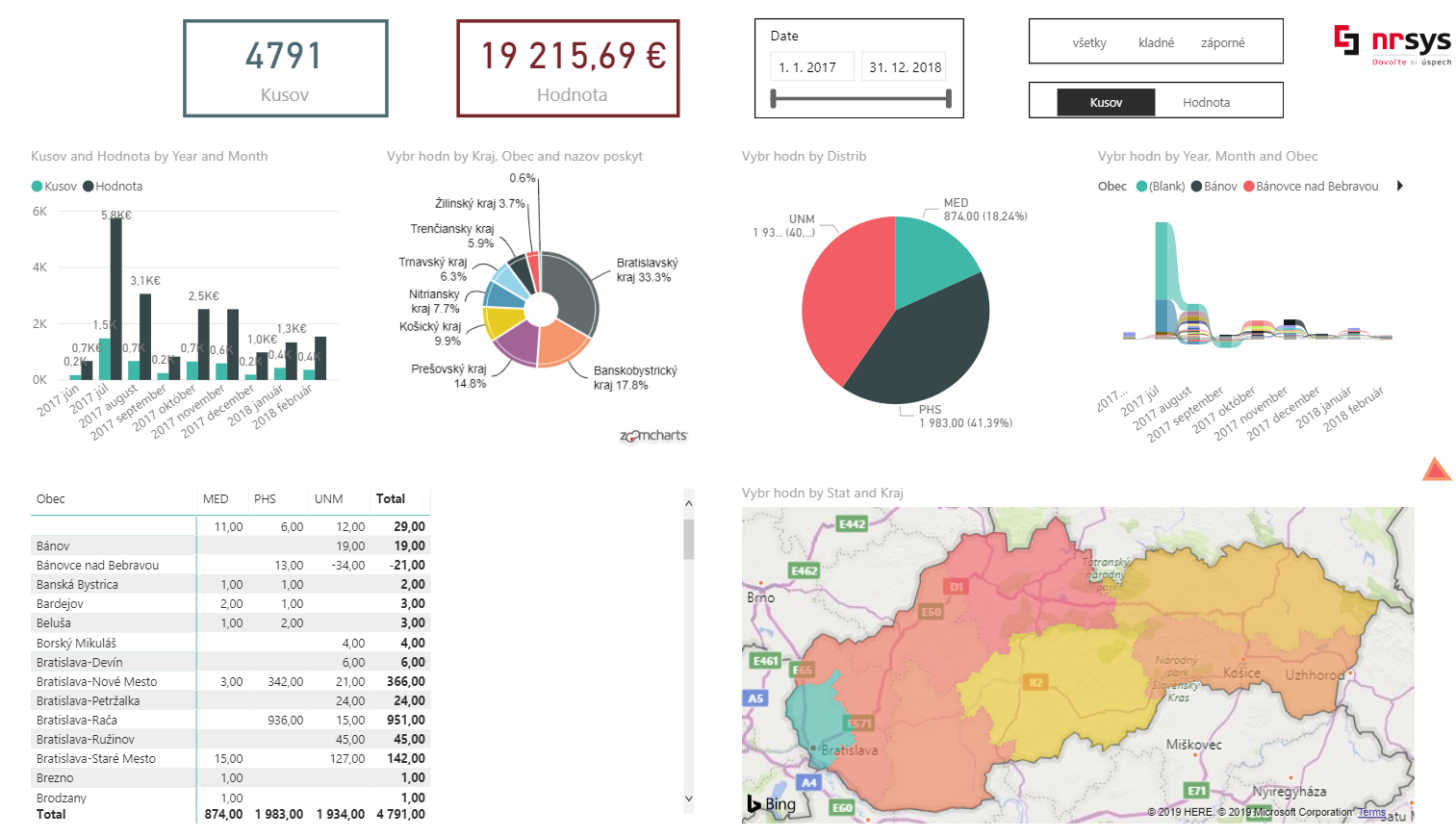Open the end date picker showing 31. 12. 2018
Screen dimensions: 1456x837
tap(903, 65)
